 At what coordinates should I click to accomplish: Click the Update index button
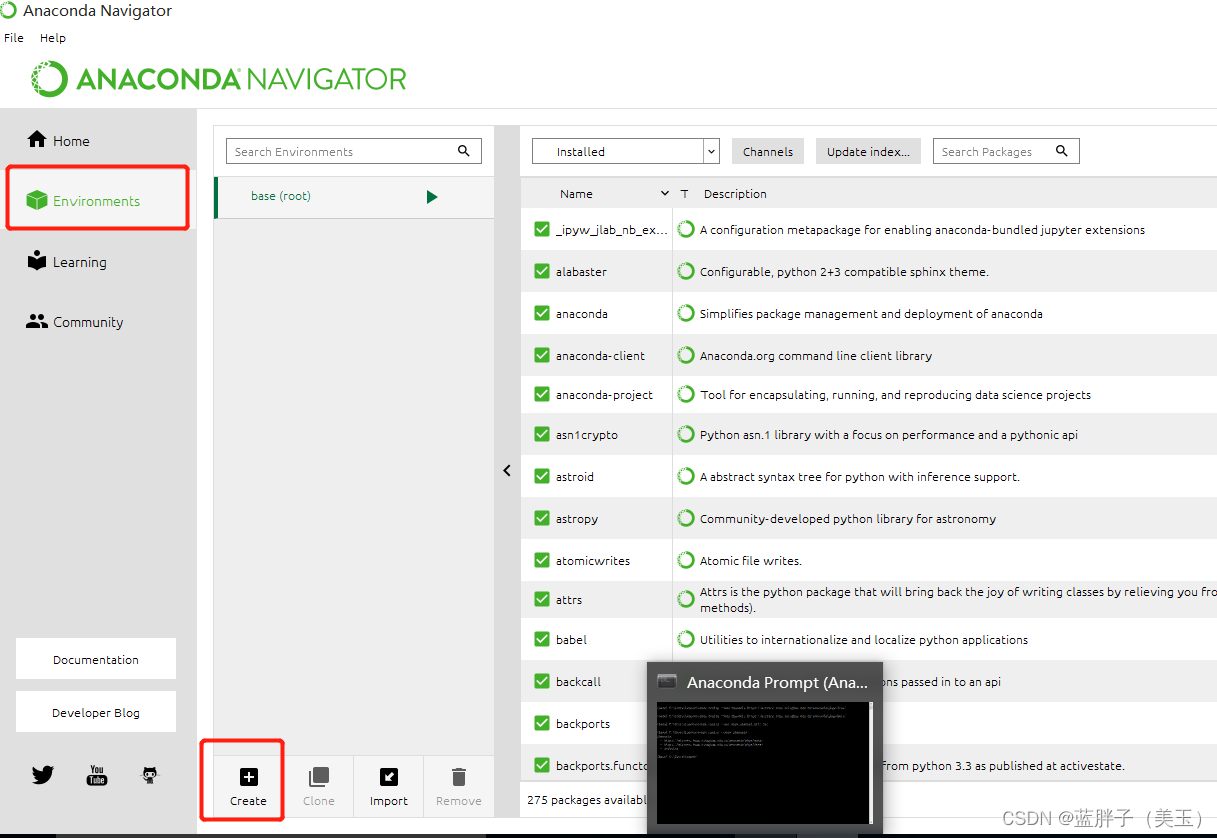867,151
